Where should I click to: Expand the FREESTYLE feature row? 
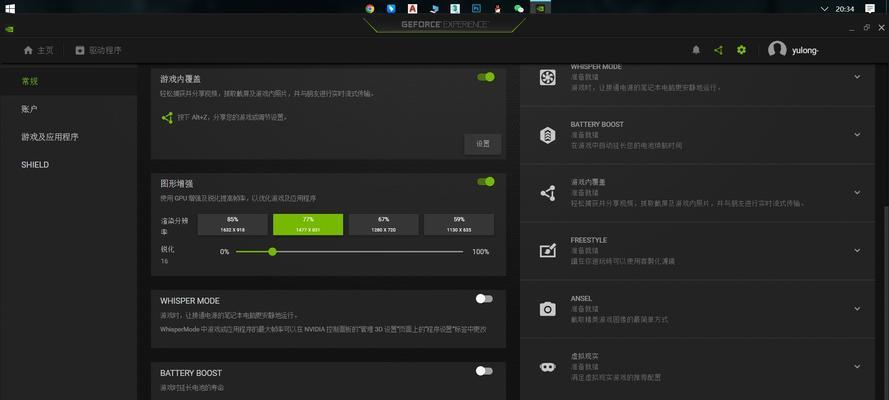(857, 250)
